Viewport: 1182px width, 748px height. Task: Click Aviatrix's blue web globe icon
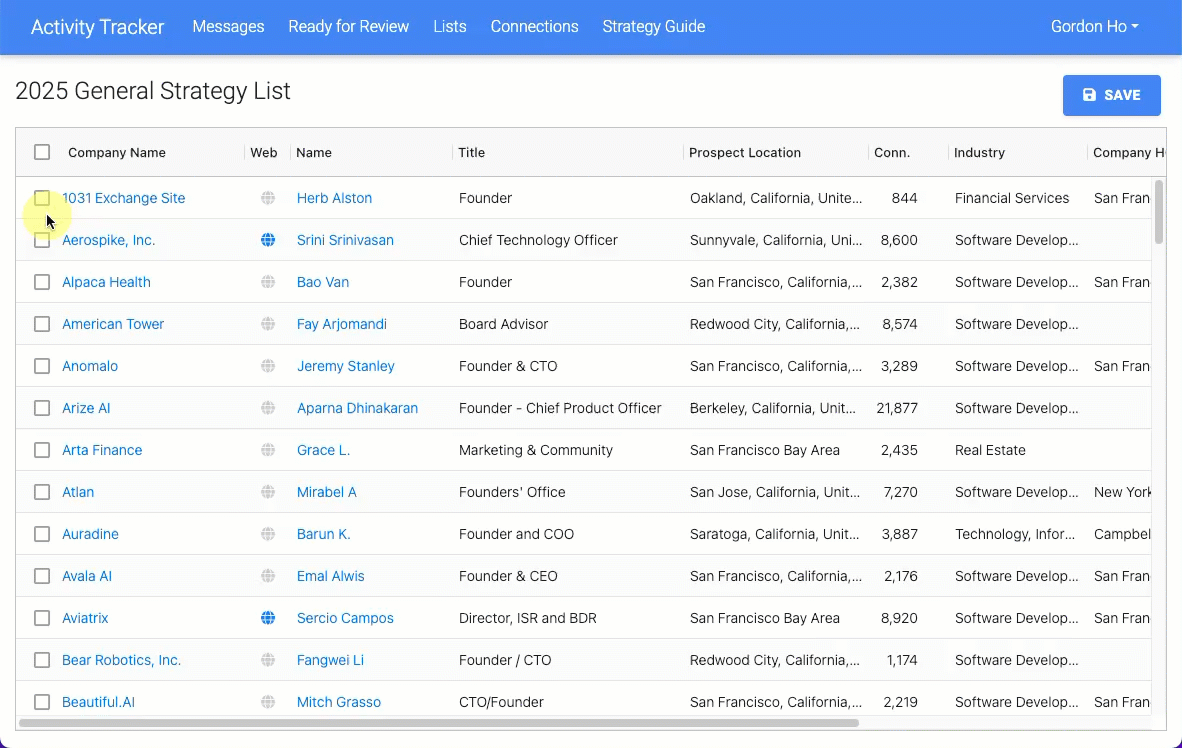click(x=268, y=618)
